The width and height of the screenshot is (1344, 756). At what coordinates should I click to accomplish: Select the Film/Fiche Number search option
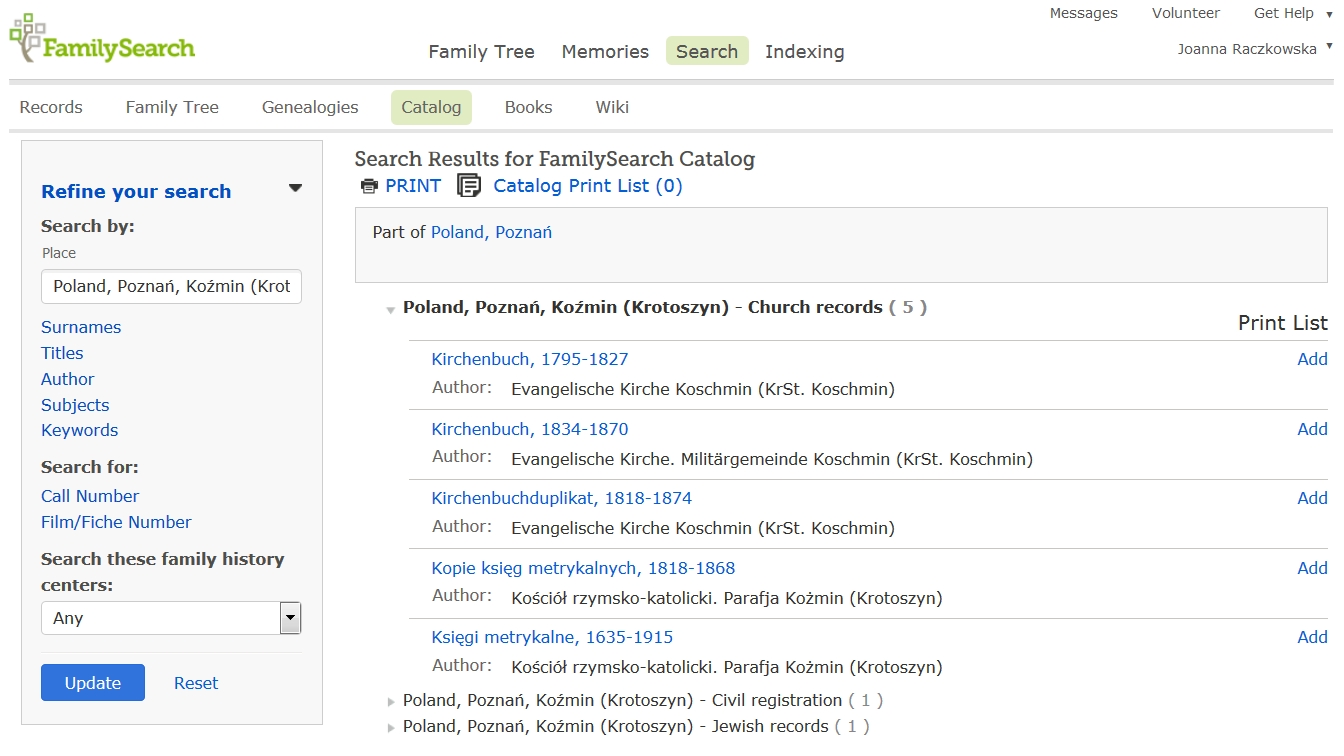116,522
